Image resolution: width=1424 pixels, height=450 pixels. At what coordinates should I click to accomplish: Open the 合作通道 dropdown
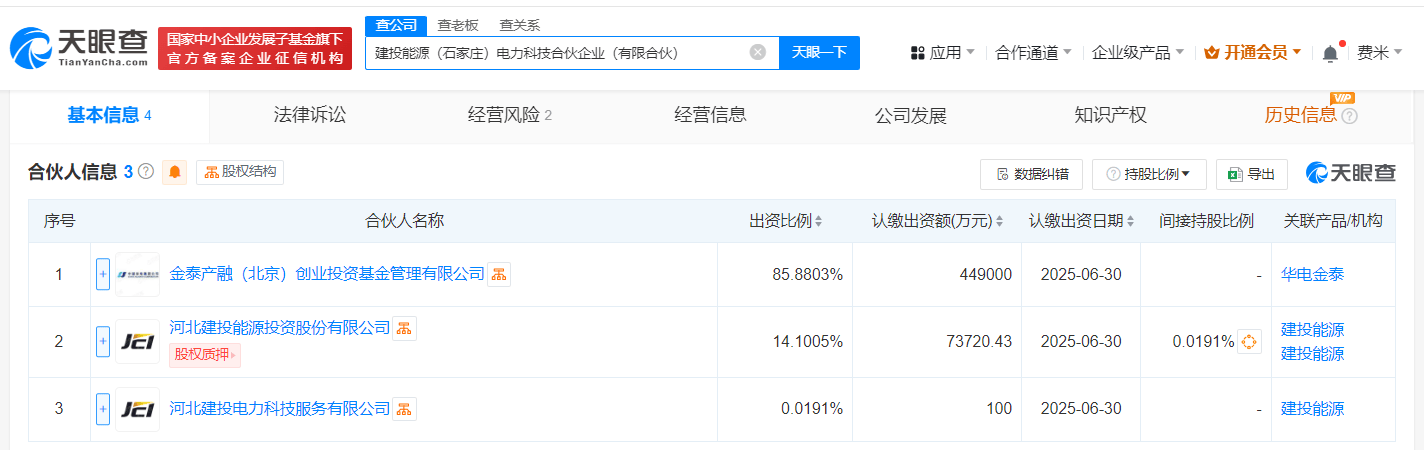[1034, 53]
